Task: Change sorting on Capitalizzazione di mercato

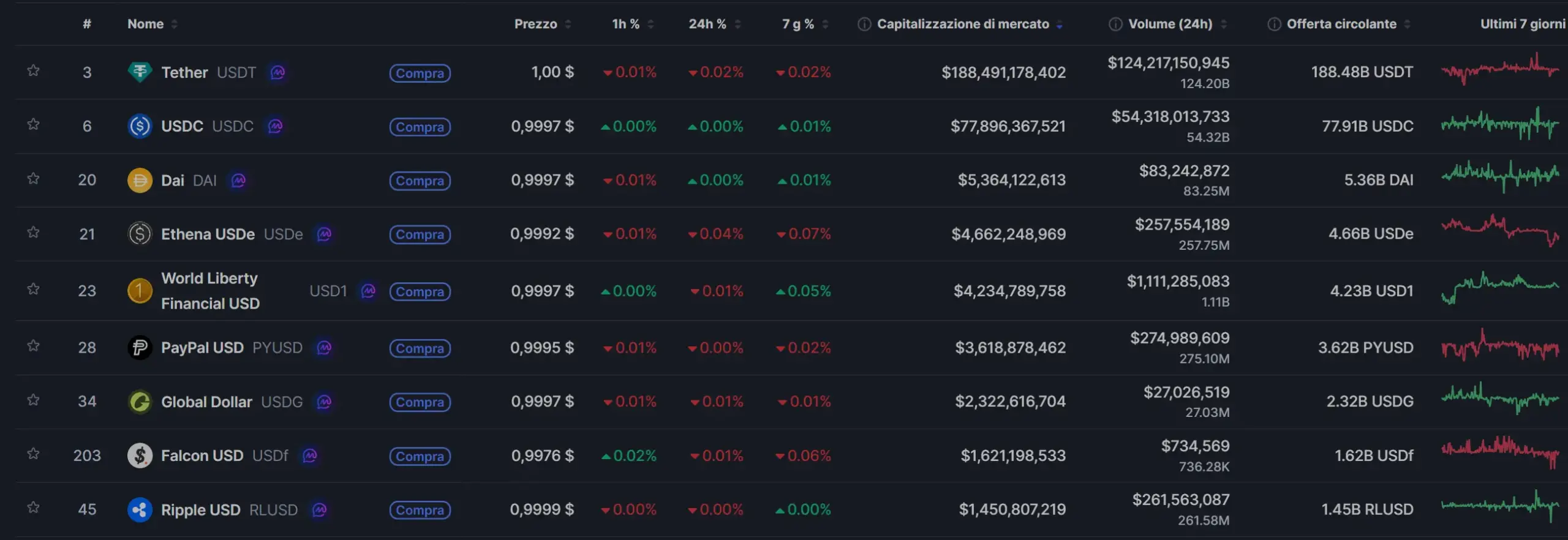Action: 962,24
